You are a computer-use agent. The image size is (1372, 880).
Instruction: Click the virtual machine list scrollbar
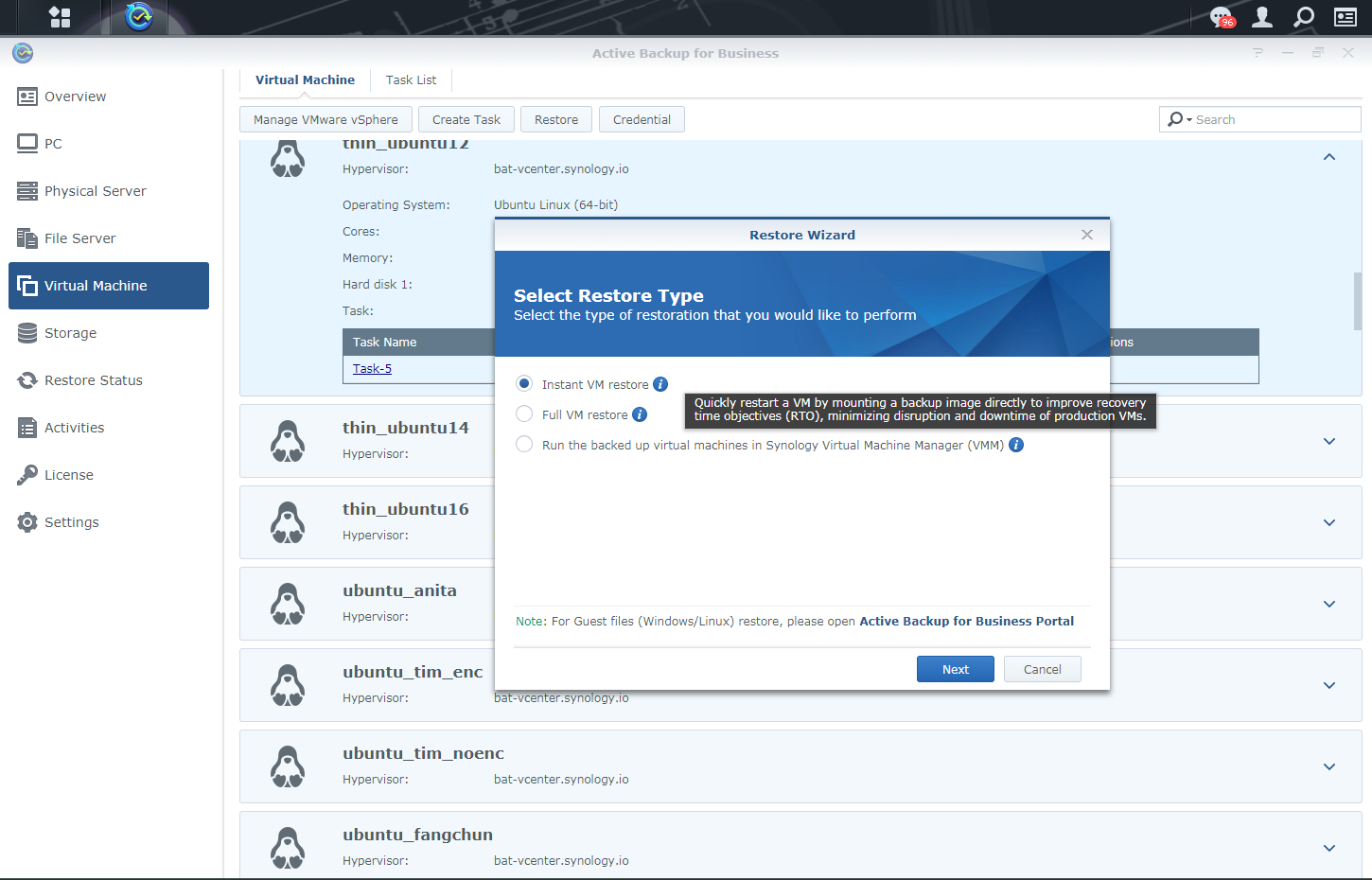click(1357, 301)
